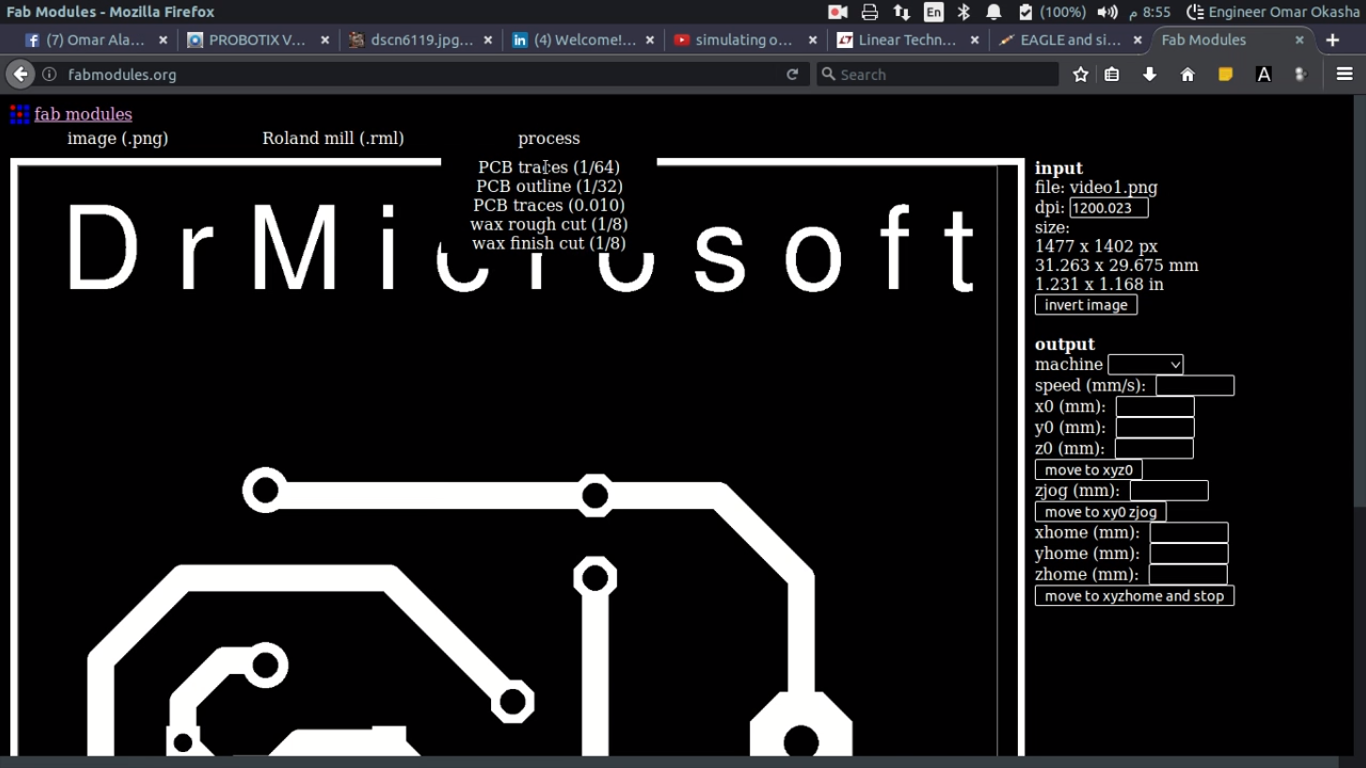Open the downloads arrow icon
The image size is (1366, 768).
coord(1150,74)
